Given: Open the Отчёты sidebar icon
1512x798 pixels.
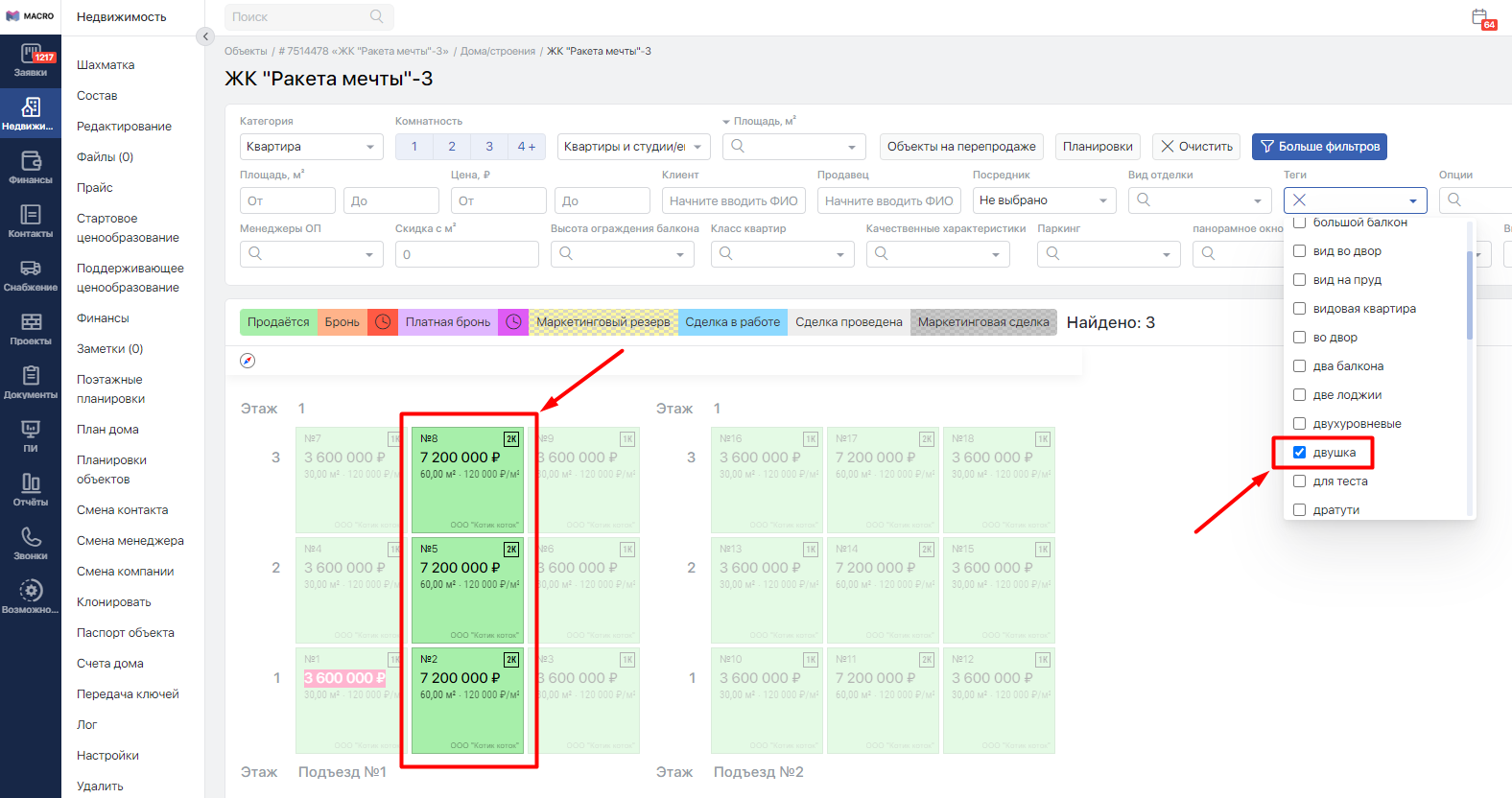Looking at the screenshot, I should point(31,482).
